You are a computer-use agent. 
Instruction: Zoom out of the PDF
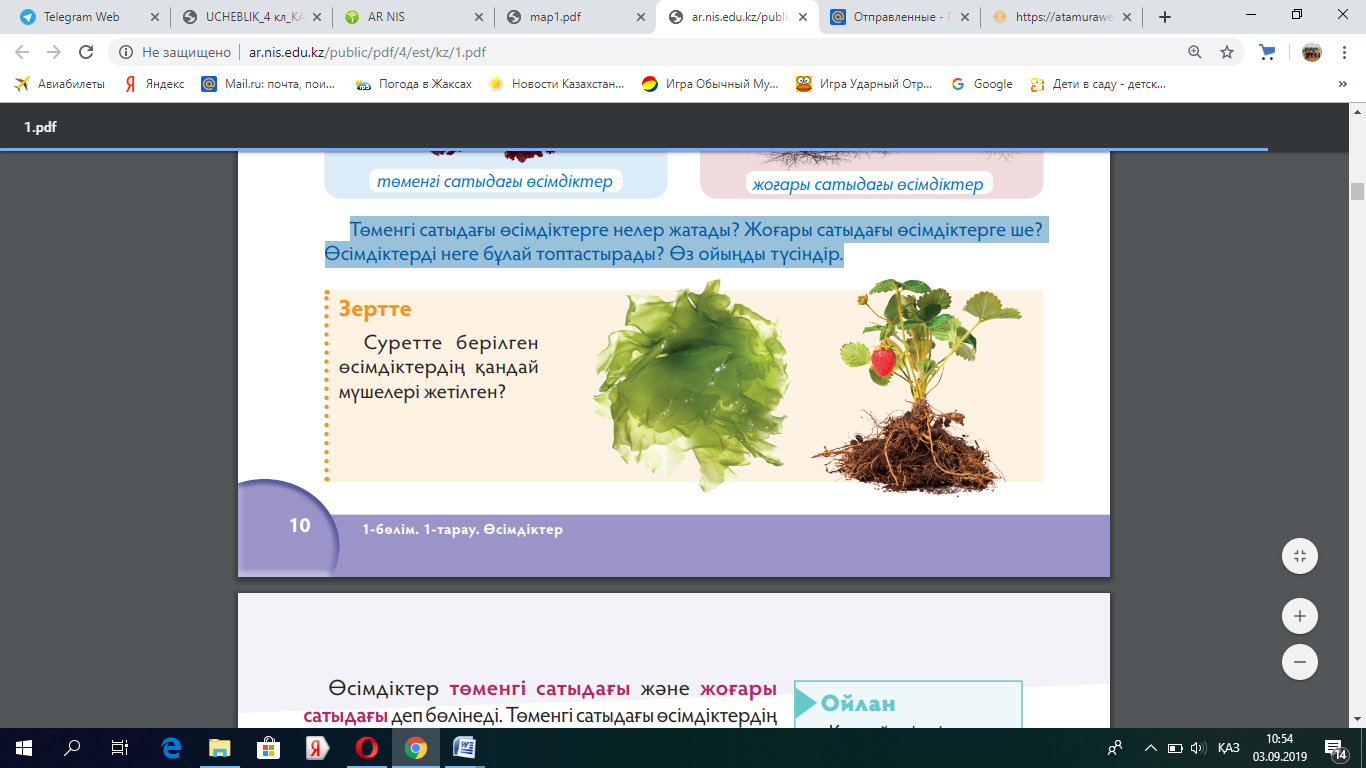[x=1300, y=661]
